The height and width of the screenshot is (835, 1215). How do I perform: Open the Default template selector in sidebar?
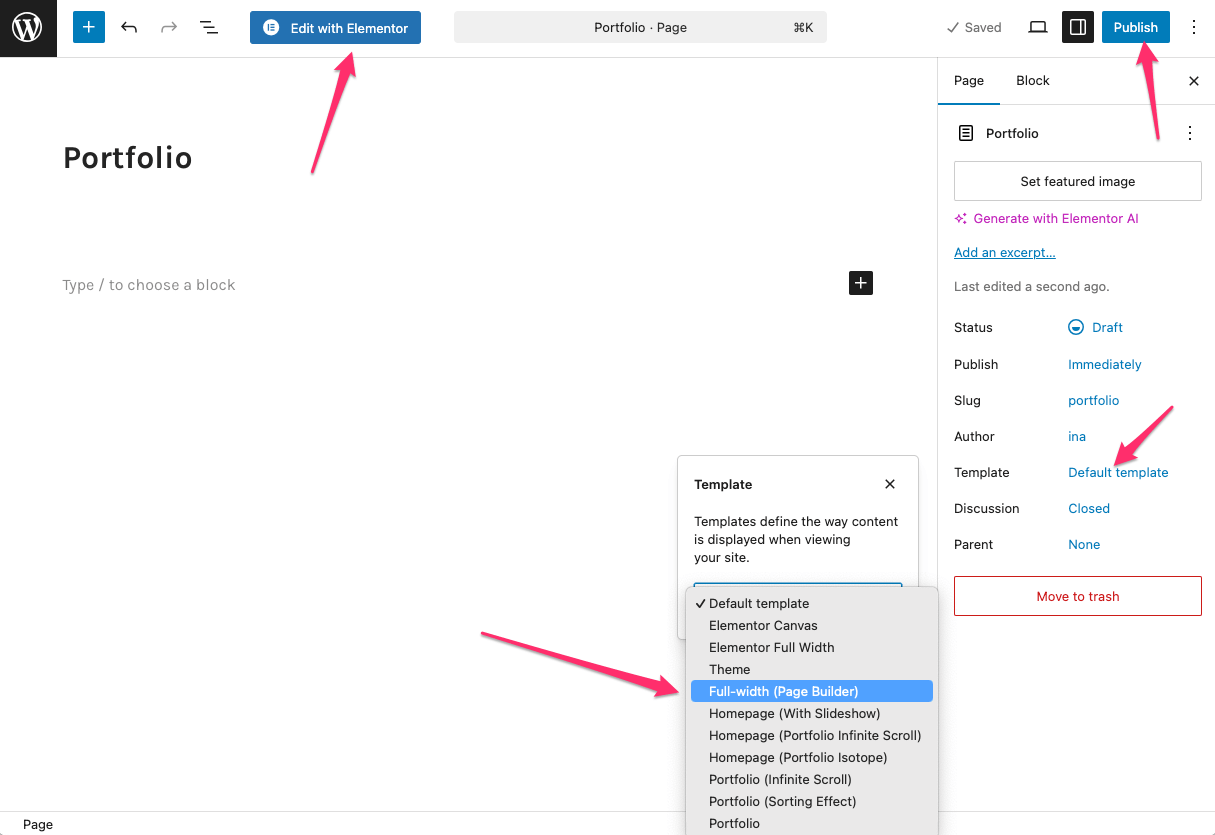(x=1117, y=472)
